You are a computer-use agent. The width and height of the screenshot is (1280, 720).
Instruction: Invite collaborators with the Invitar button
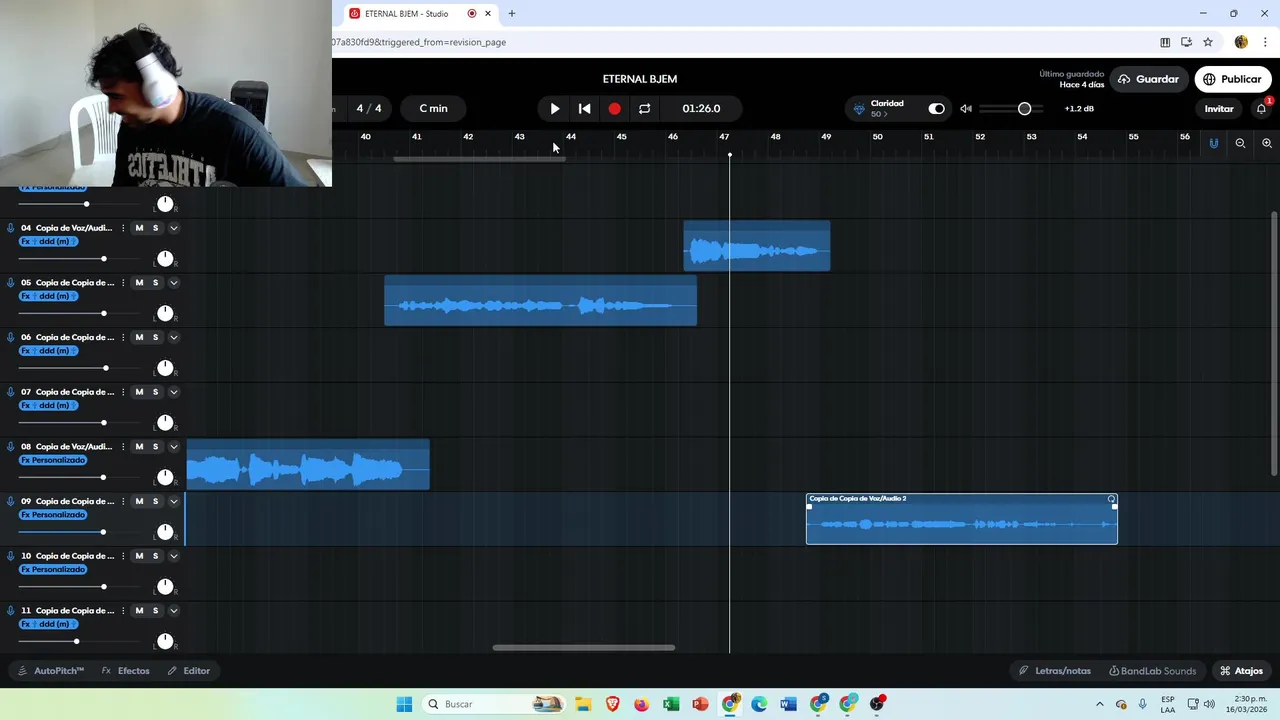[x=1218, y=108]
